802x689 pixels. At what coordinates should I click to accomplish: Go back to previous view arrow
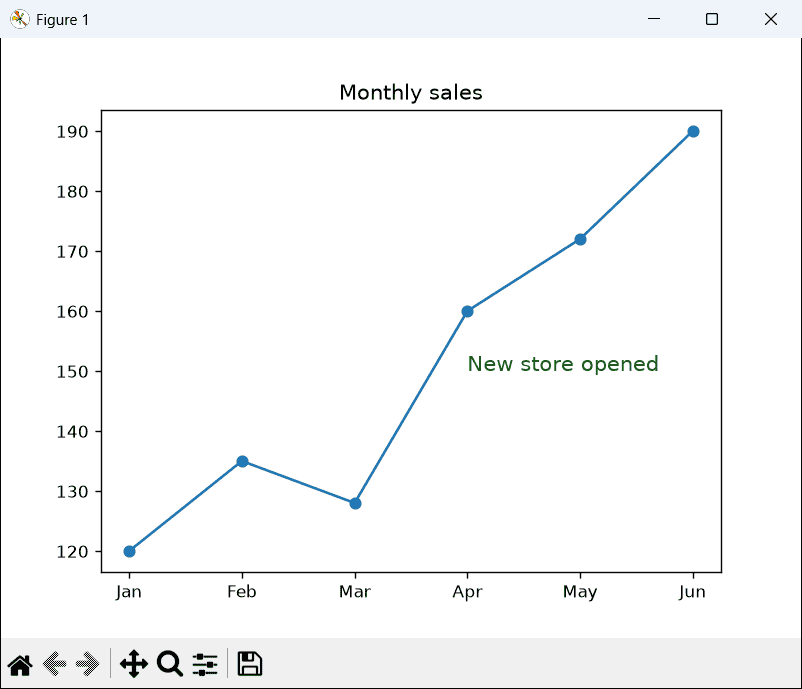point(54,664)
